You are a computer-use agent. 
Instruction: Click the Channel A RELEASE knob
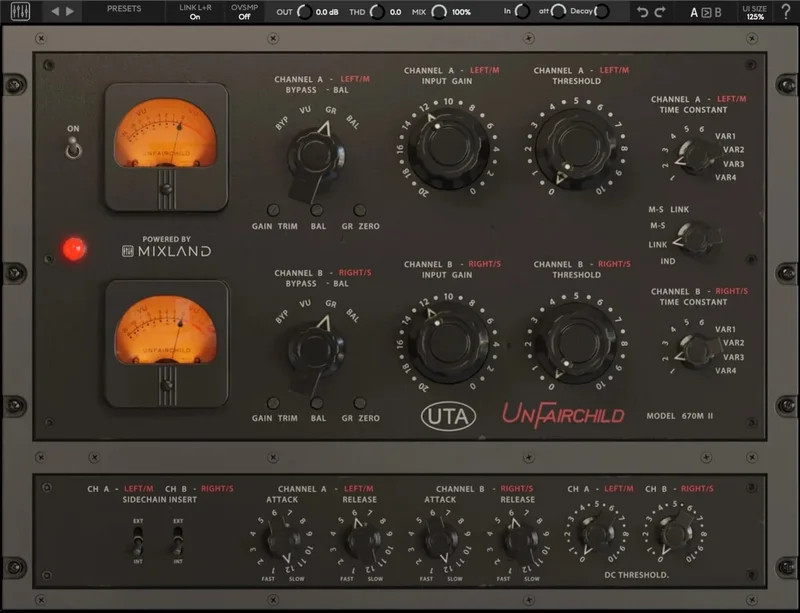364,541
